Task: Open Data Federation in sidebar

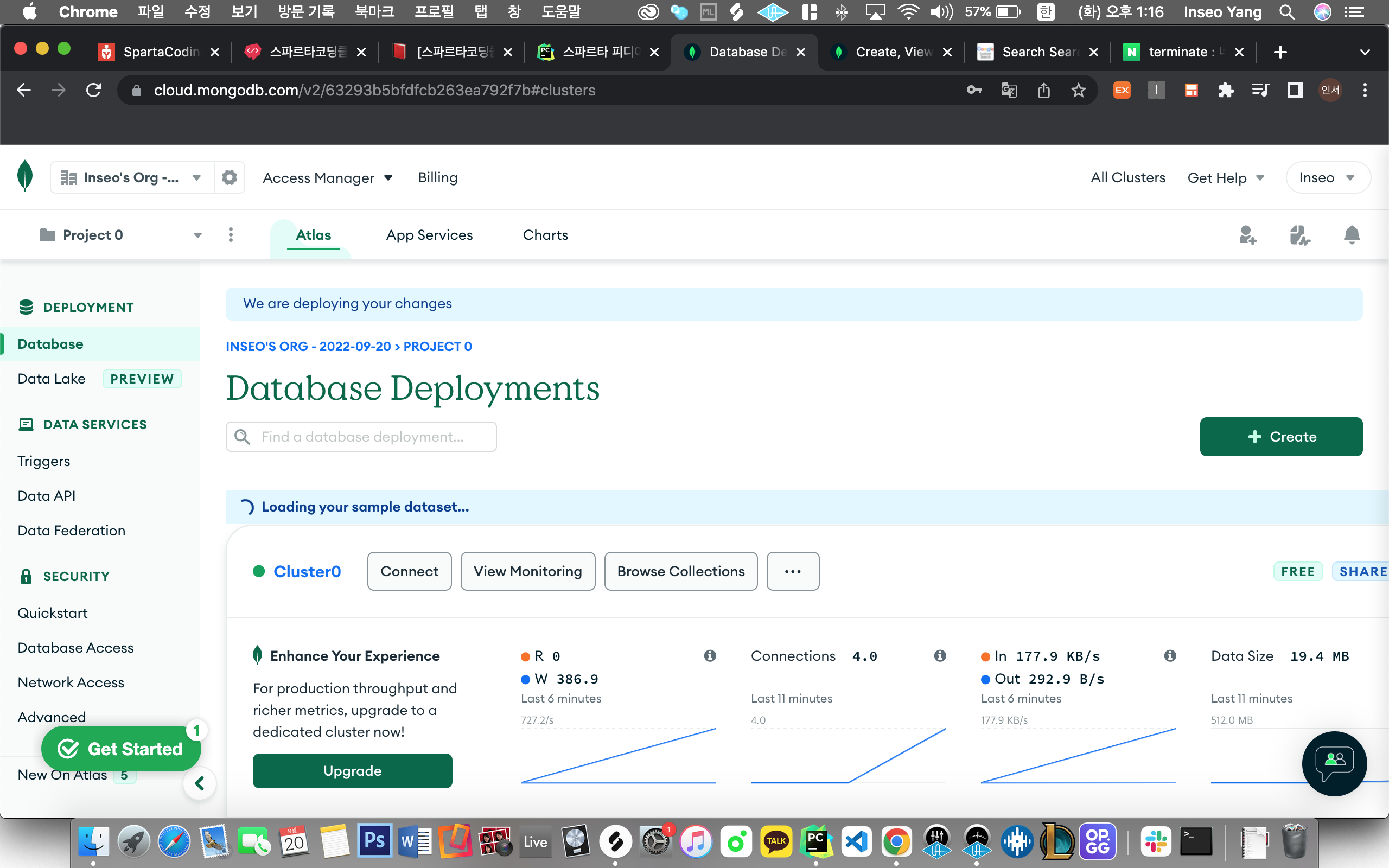Action: pyautogui.click(x=71, y=531)
